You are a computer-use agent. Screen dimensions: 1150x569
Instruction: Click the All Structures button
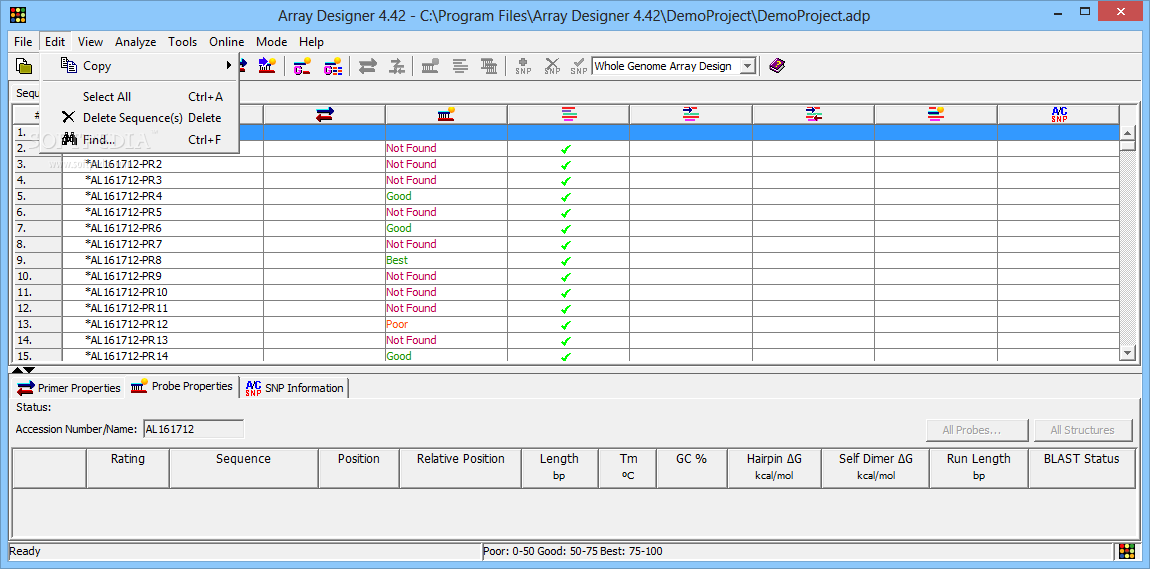click(x=1083, y=430)
